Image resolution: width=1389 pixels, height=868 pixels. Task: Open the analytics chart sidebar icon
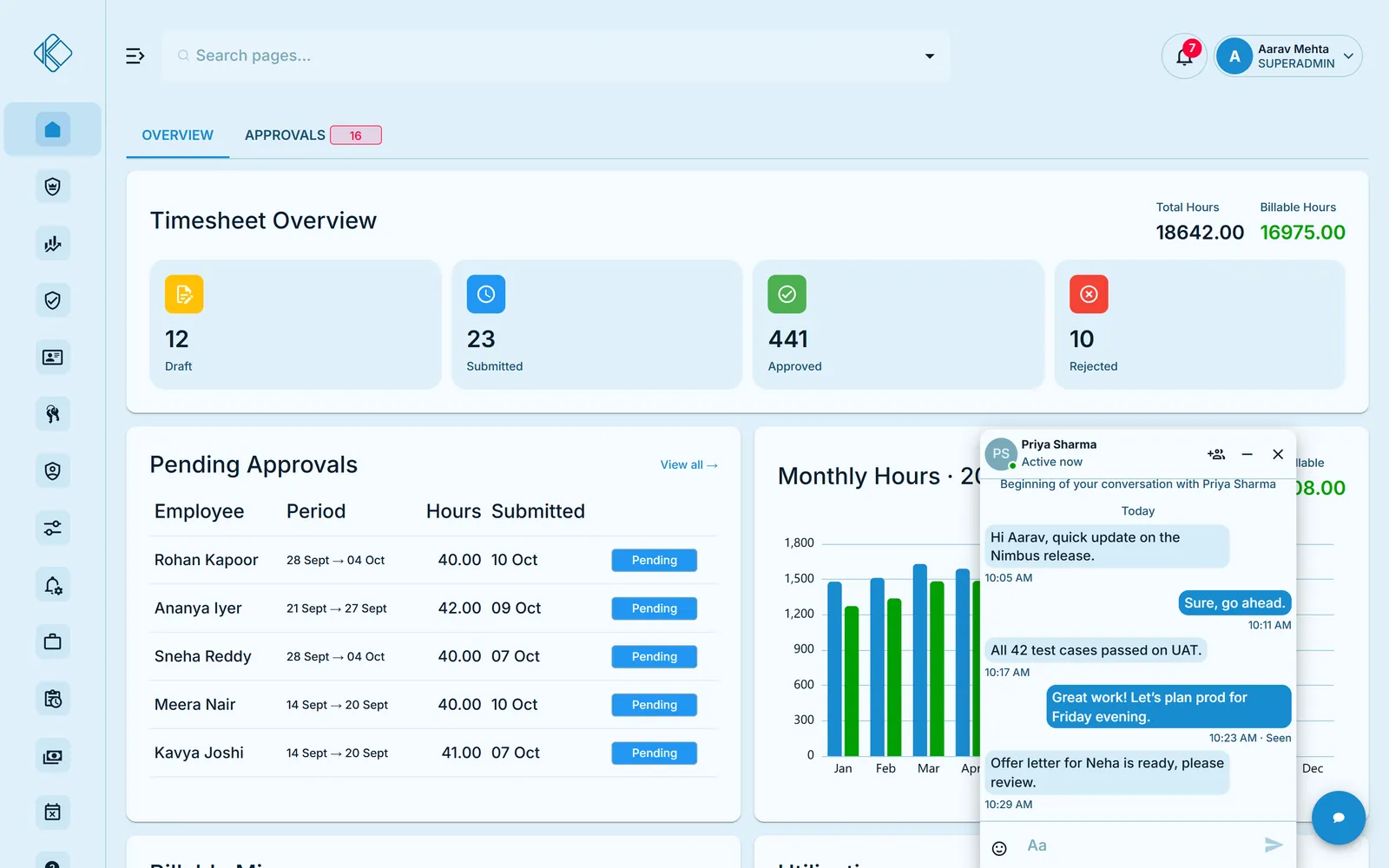[53, 244]
